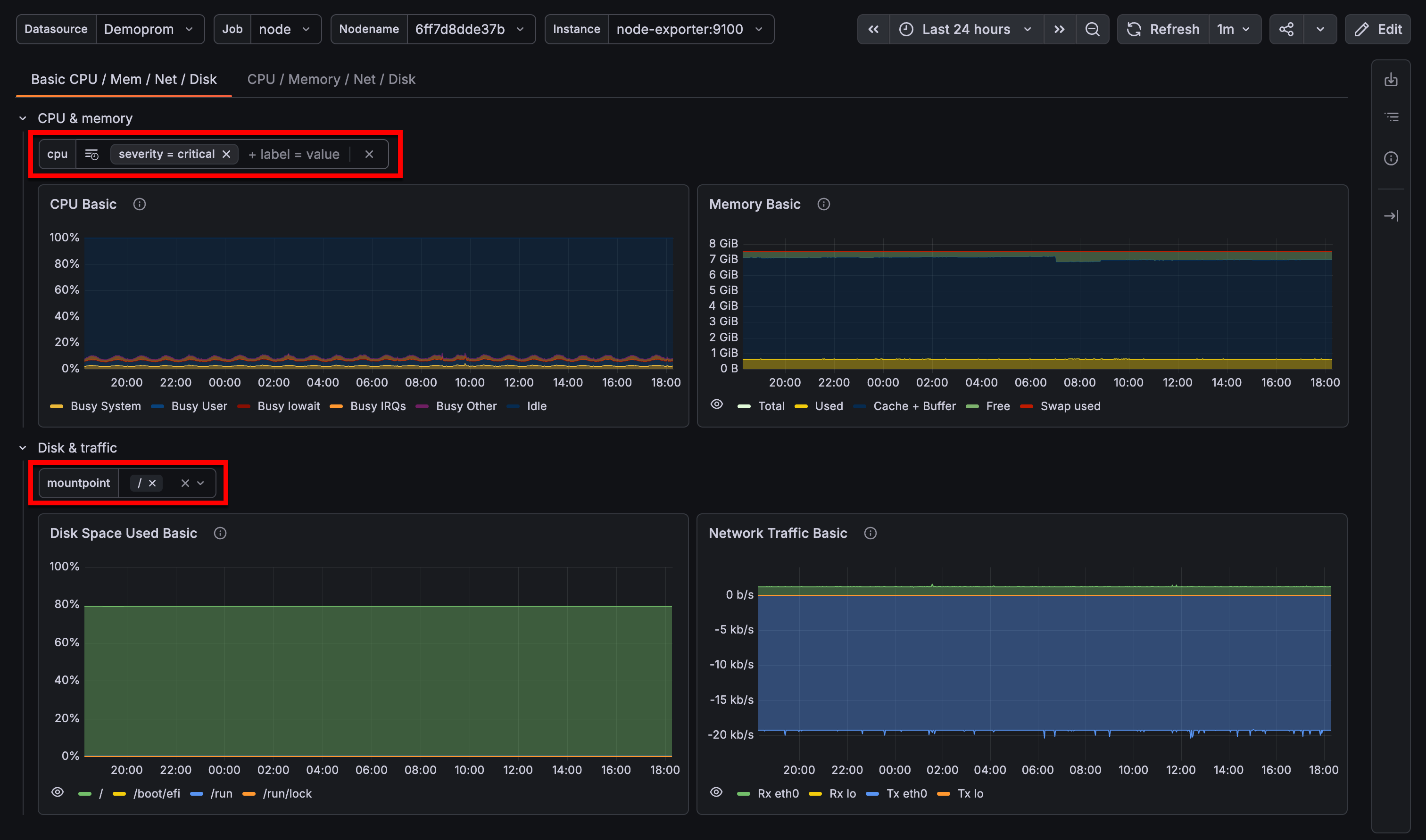Click the Refresh button

1163,29
